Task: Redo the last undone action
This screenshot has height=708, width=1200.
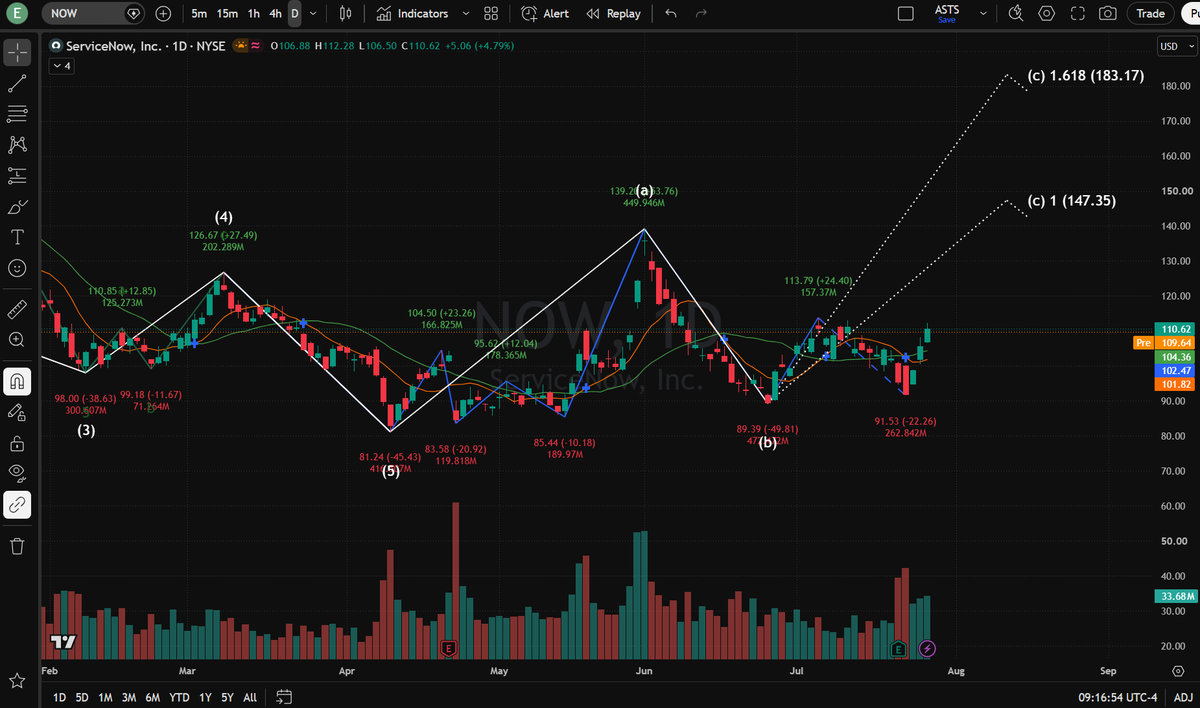Action: pos(701,14)
